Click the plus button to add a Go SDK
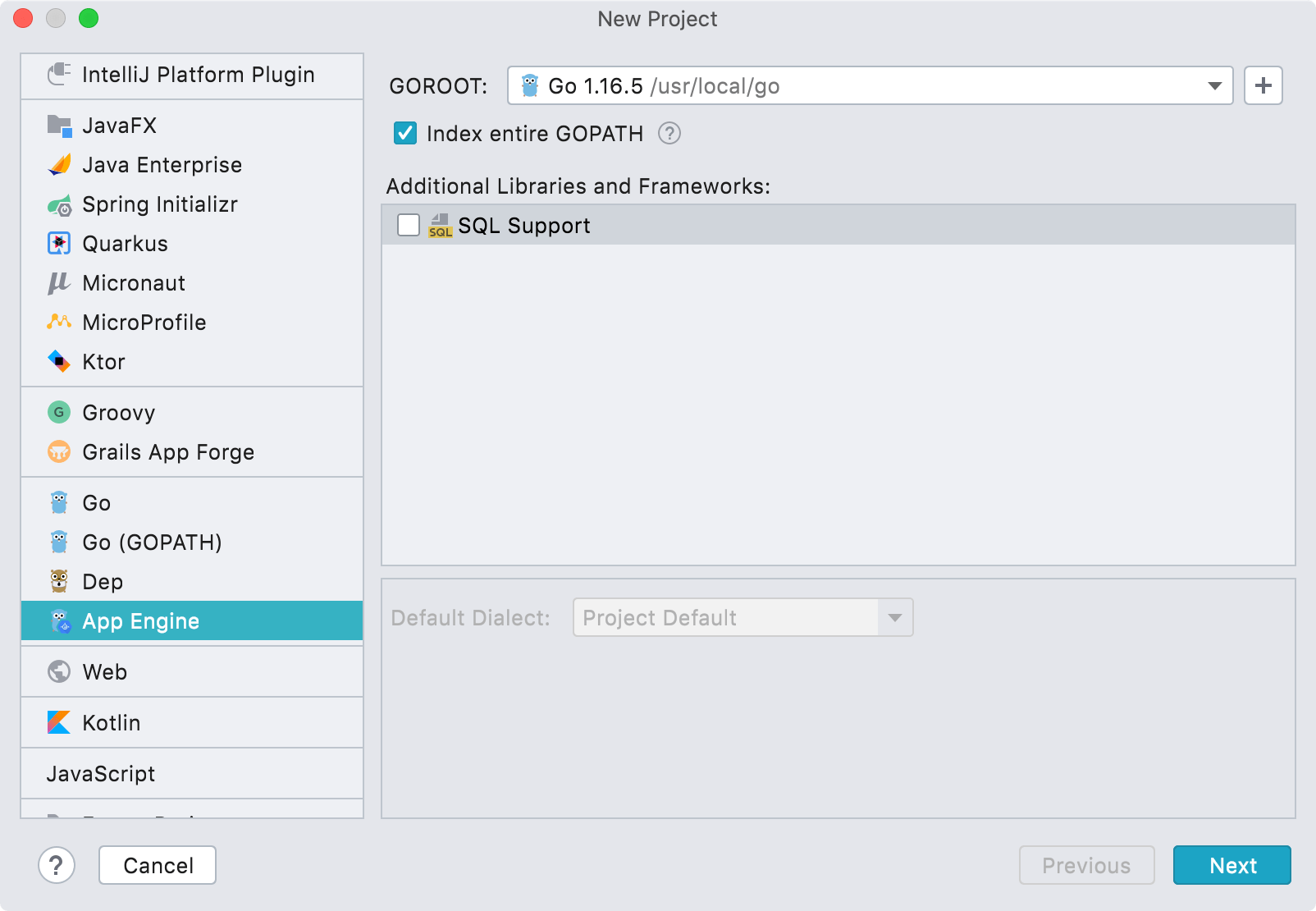 pos(1263,85)
